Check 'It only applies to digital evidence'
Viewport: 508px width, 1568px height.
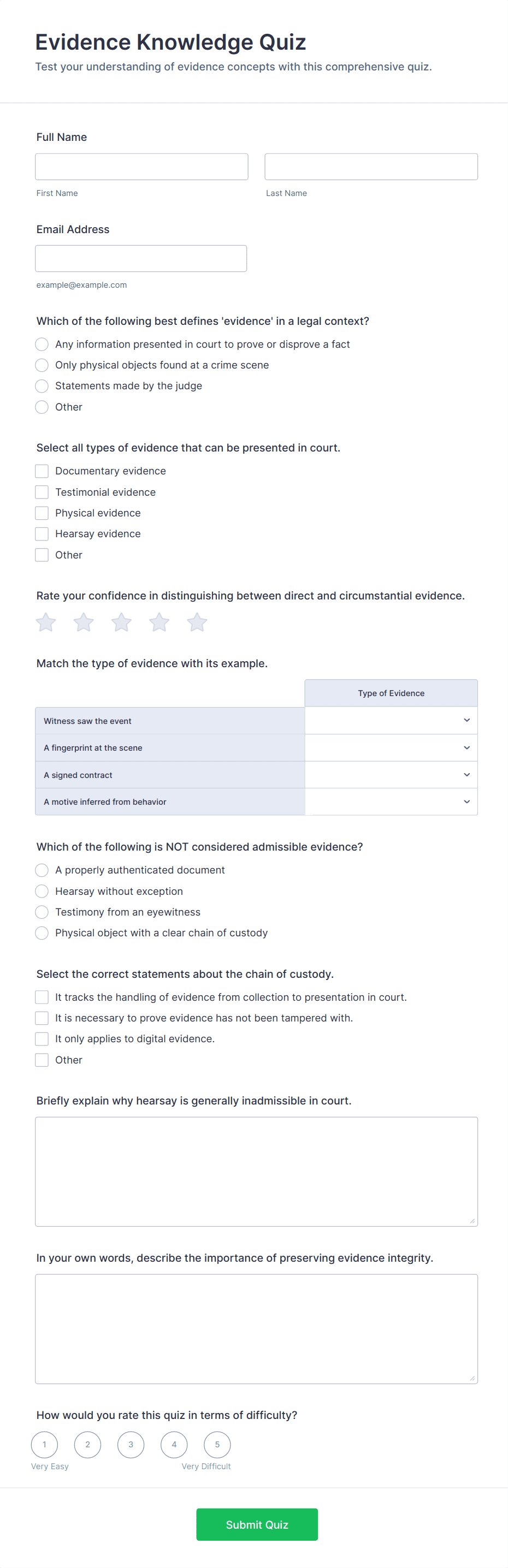(x=42, y=1038)
